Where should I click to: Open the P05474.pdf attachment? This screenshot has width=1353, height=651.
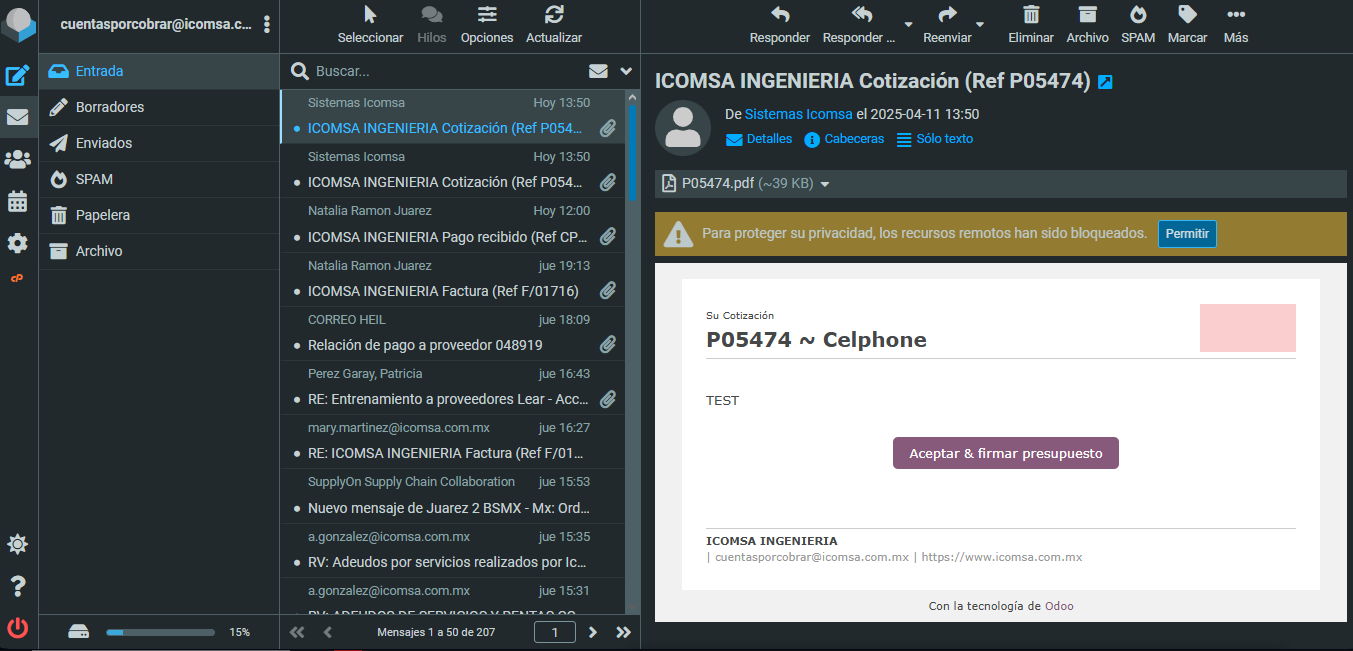click(738, 184)
